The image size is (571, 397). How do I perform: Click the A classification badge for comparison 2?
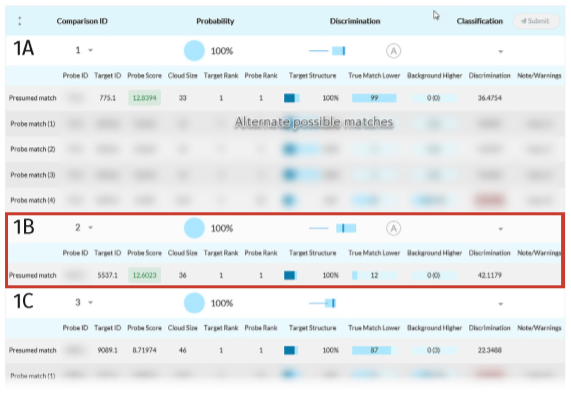pyautogui.click(x=393, y=228)
